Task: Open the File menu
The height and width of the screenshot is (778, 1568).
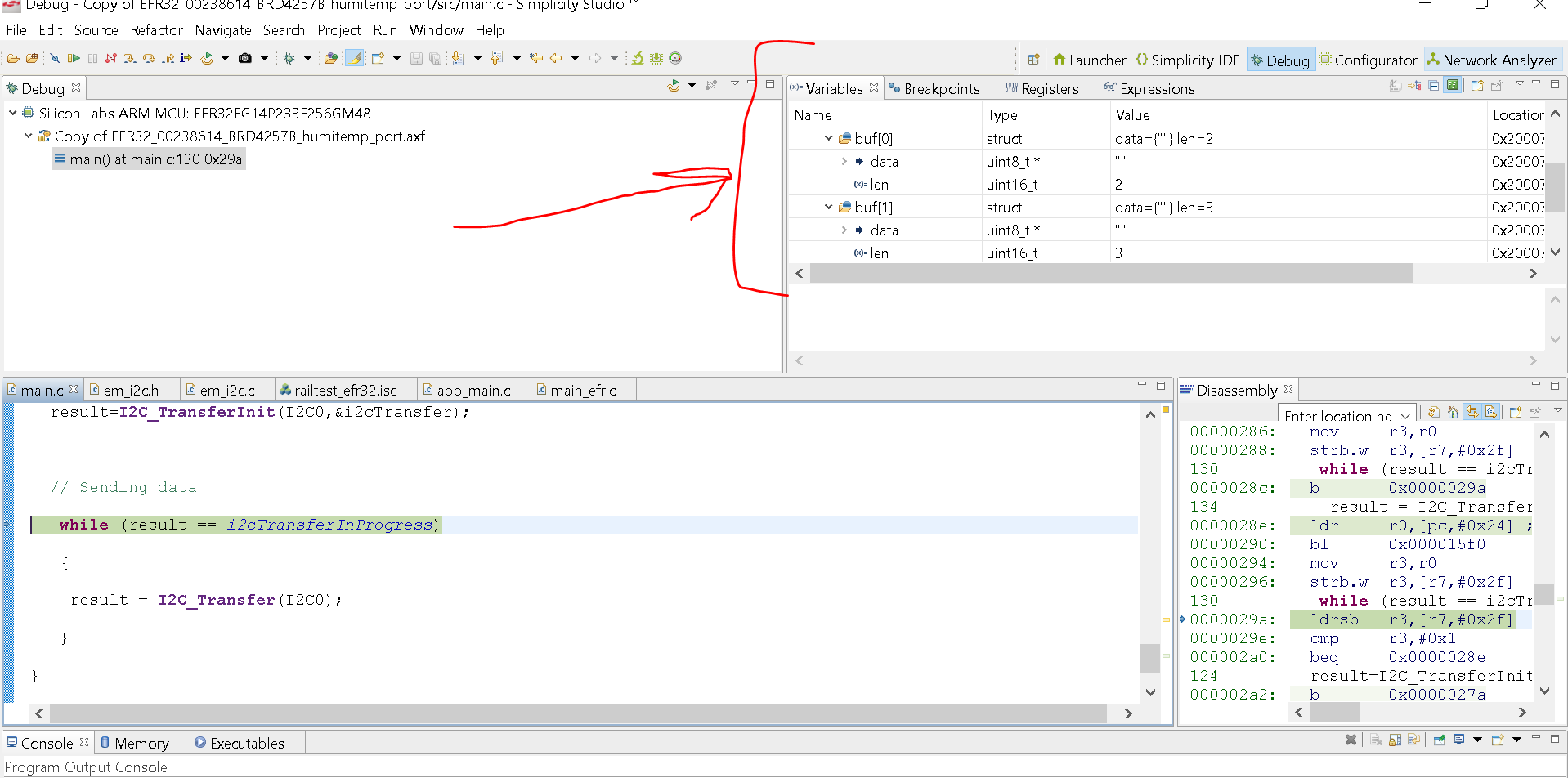Action: 16,30
